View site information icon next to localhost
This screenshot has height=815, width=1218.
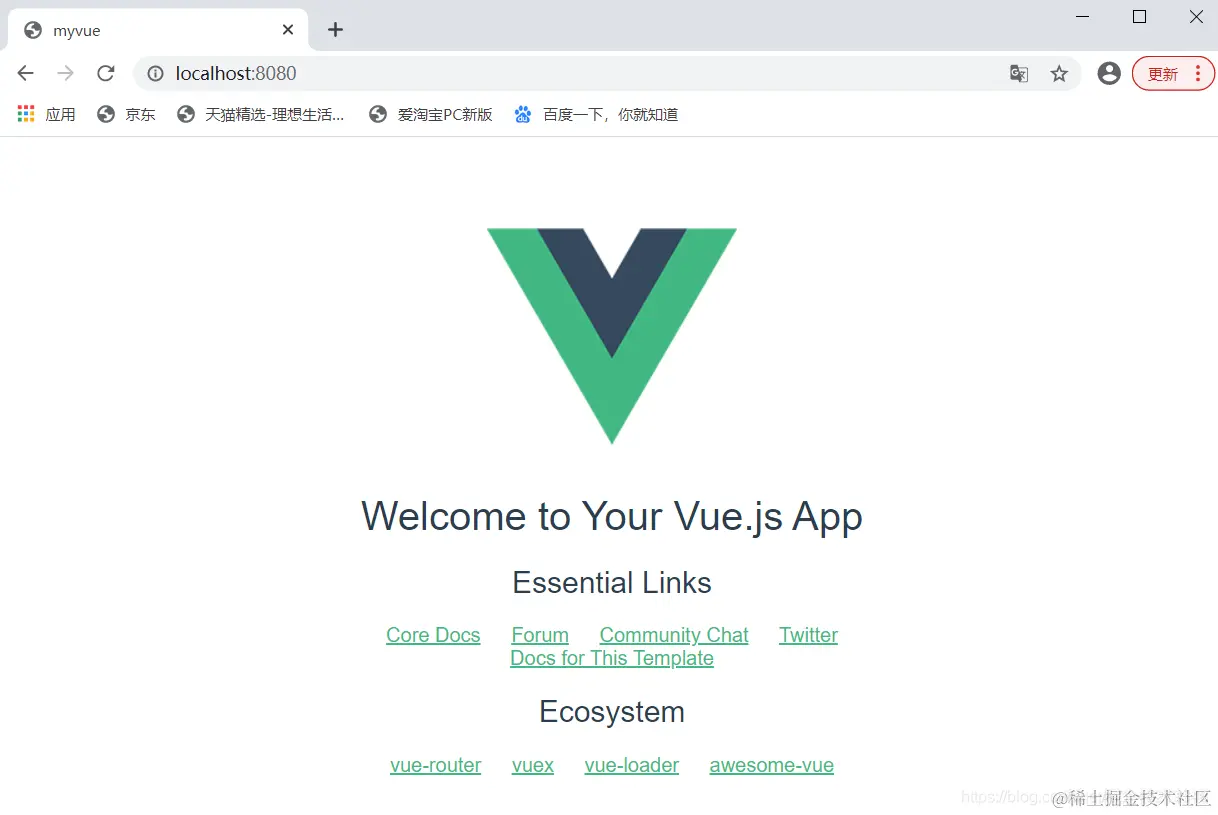coord(155,73)
